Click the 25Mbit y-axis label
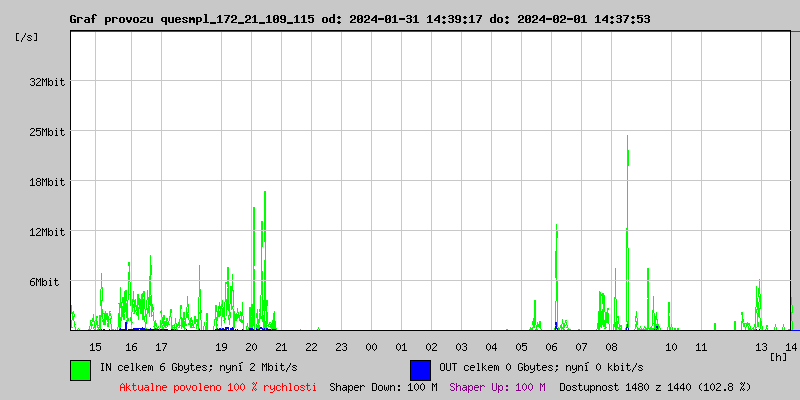The width and height of the screenshot is (800, 400). point(46,132)
